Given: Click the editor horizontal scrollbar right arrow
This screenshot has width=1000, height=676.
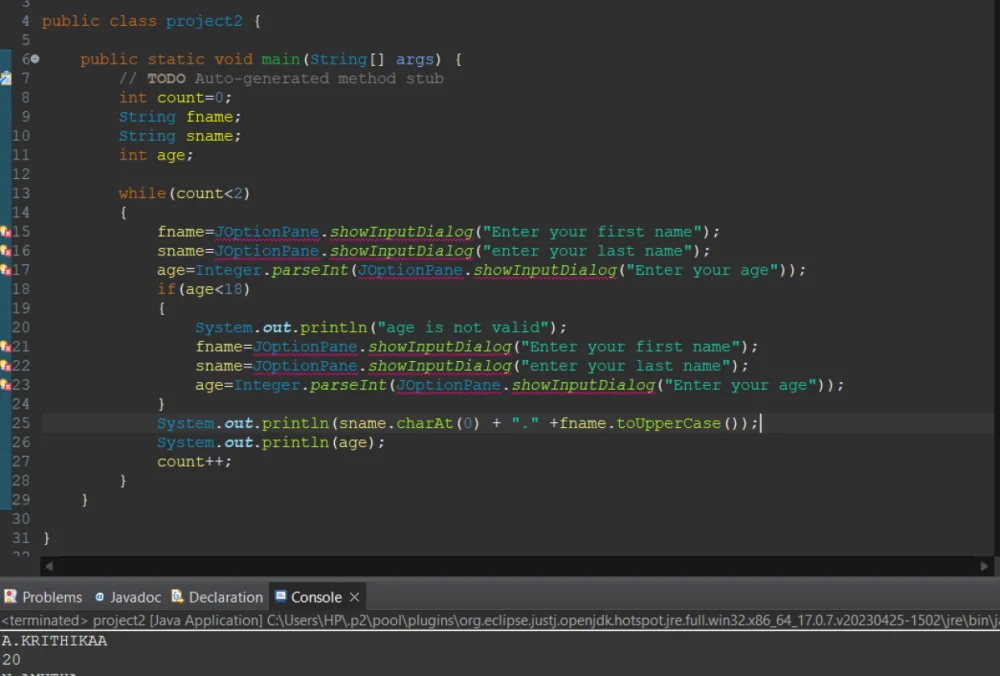Looking at the screenshot, I should (984, 566).
